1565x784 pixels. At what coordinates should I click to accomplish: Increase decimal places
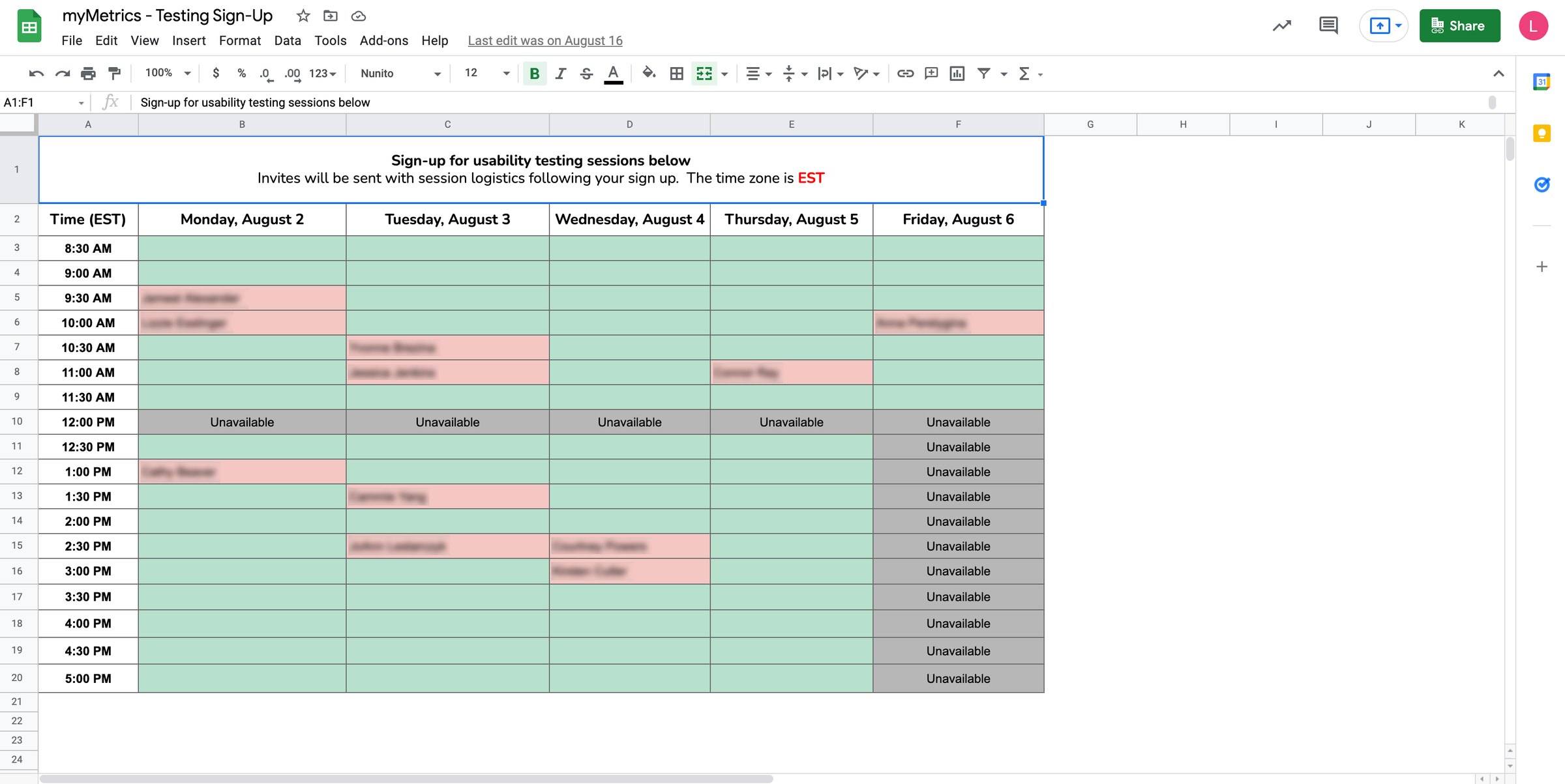[292, 74]
